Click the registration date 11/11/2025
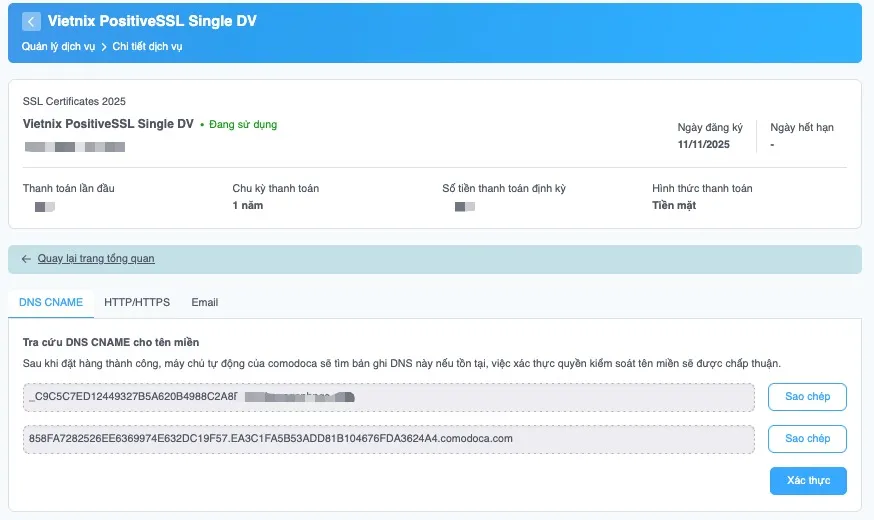Screen dimensions: 874x520 [x=704, y=145]
